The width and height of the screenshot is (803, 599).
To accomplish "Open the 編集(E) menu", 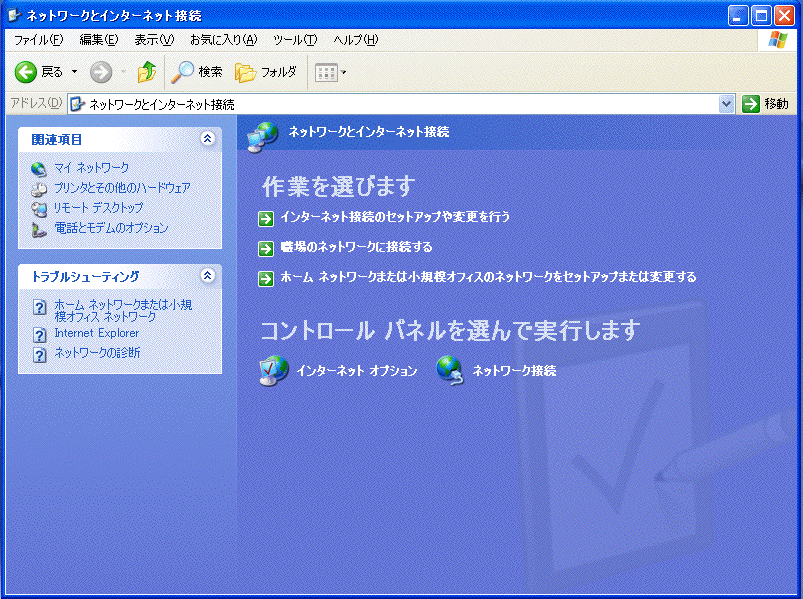I will coord(99,40).
